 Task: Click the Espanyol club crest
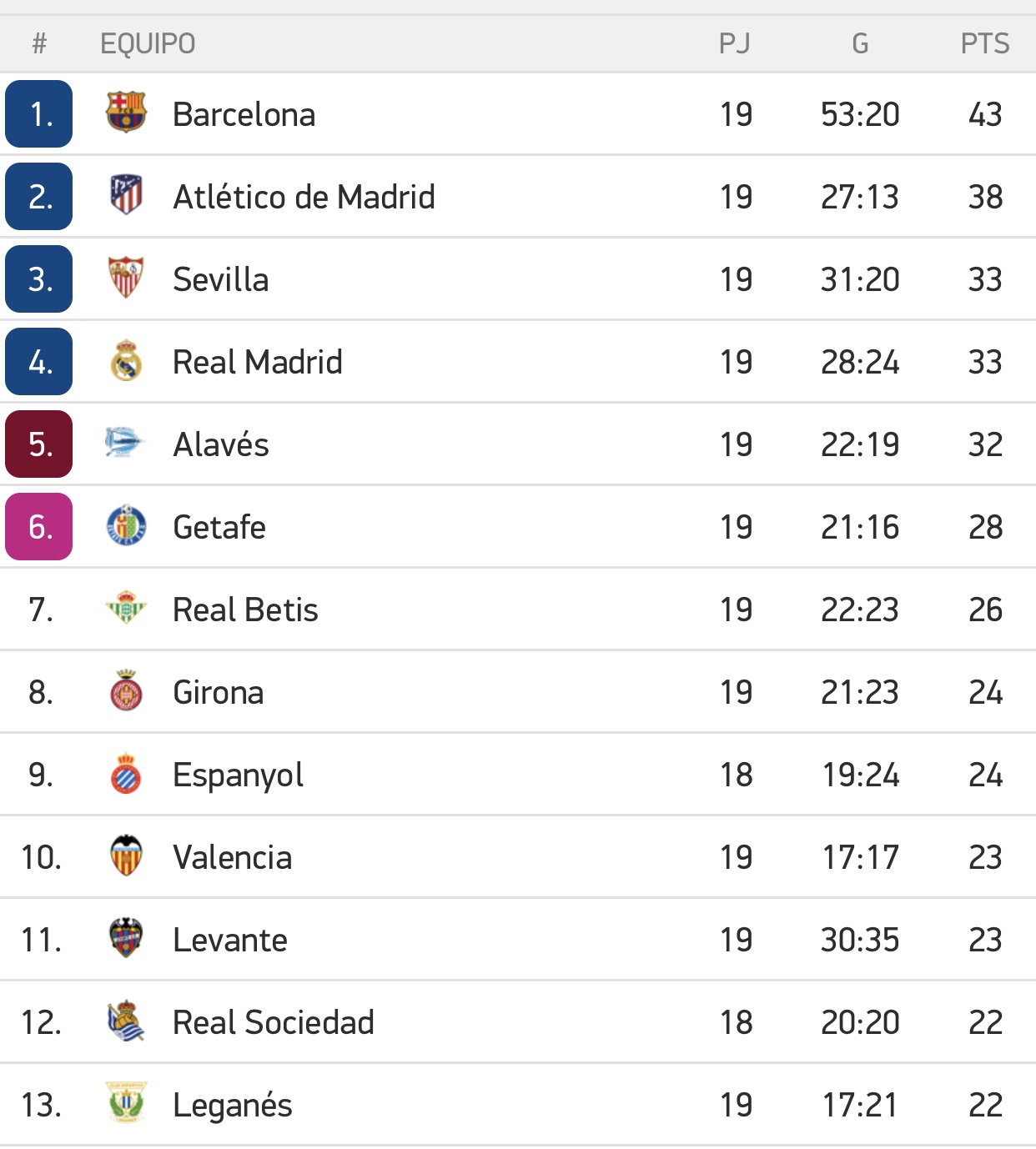tap(126, 774)
